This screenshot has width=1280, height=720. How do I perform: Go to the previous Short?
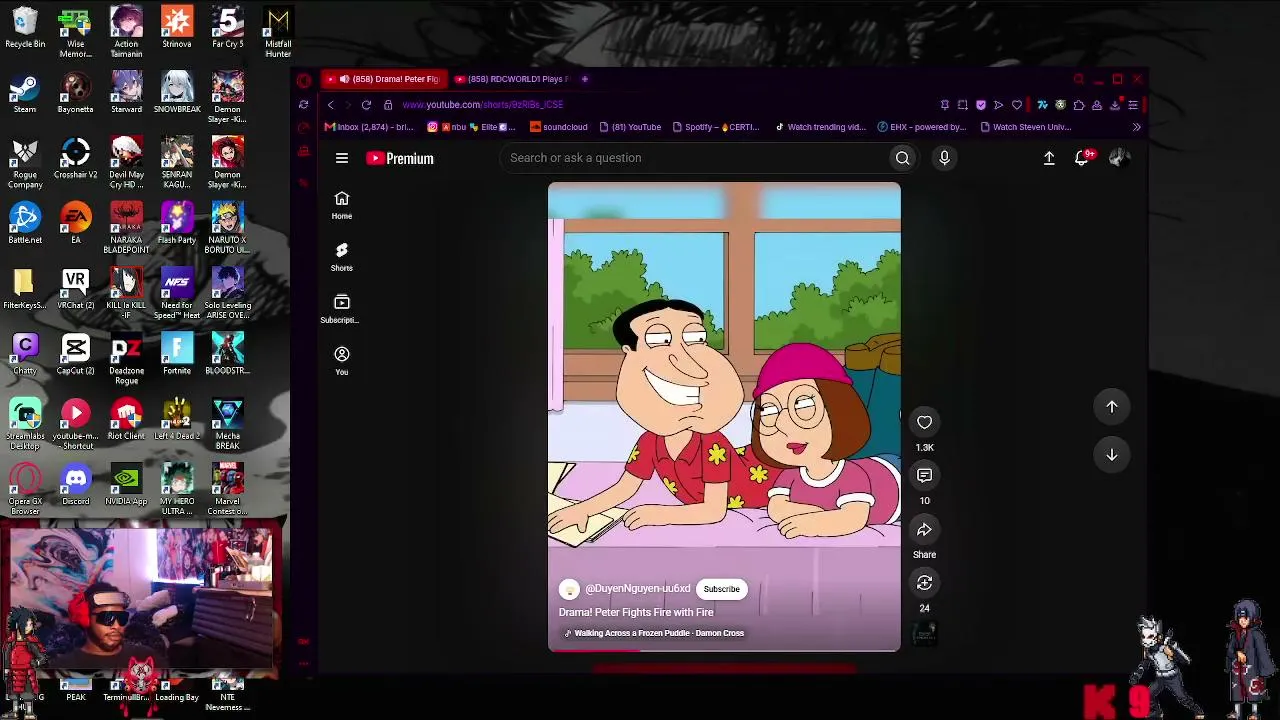pos(1112,407)
